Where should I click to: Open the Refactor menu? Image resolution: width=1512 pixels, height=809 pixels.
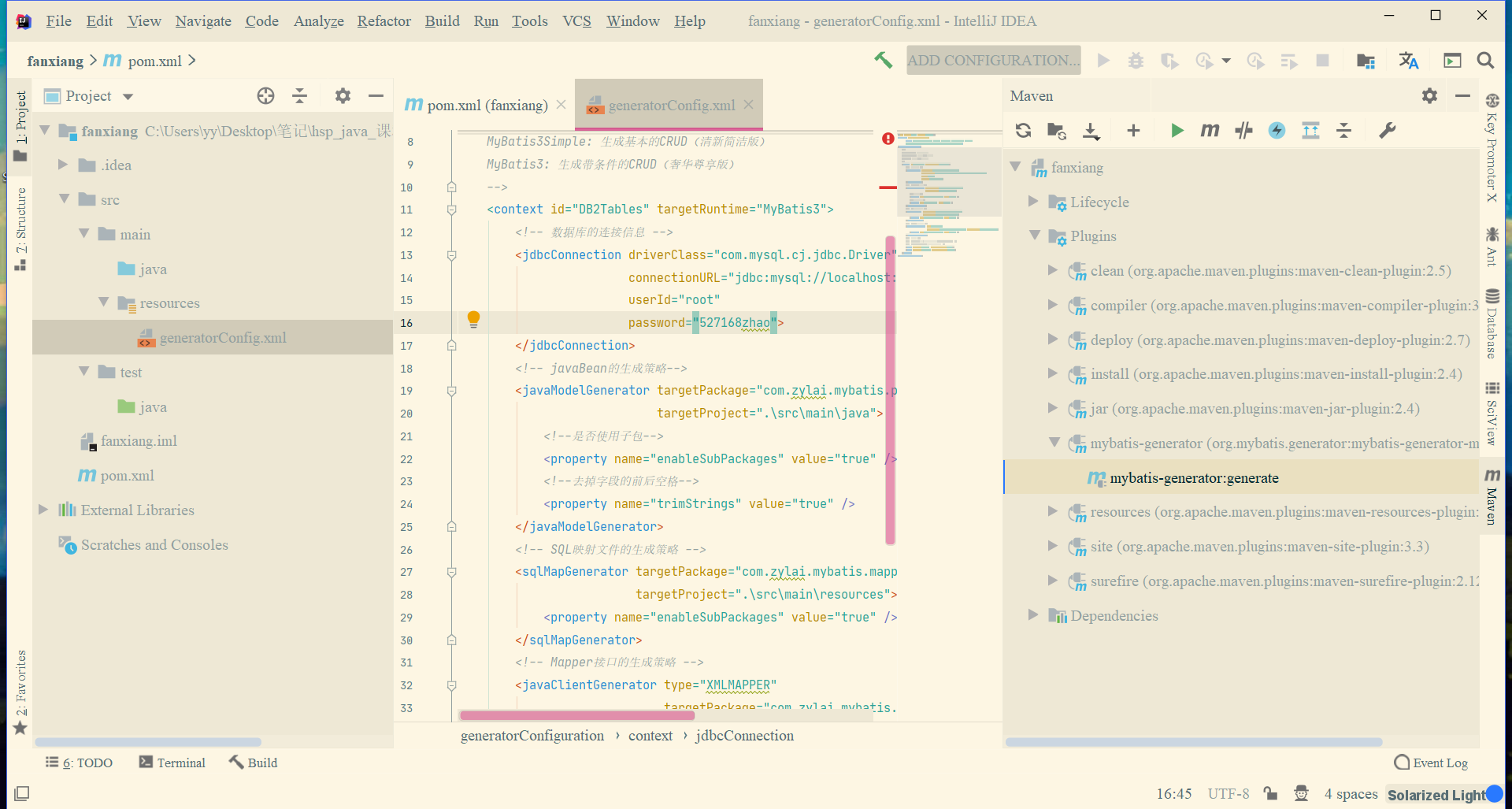click(384, 21)
